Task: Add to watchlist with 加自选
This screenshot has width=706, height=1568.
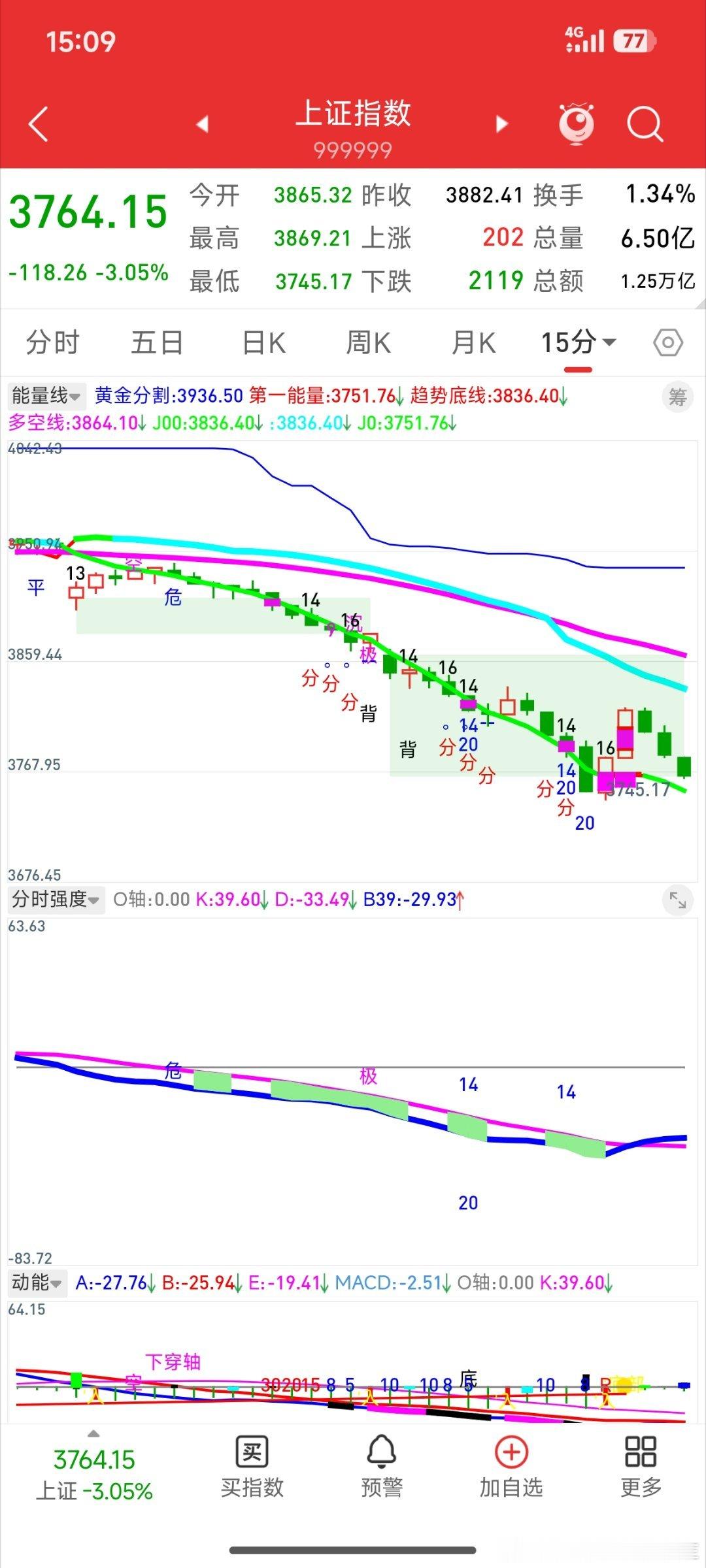Action: point(511,1467)
